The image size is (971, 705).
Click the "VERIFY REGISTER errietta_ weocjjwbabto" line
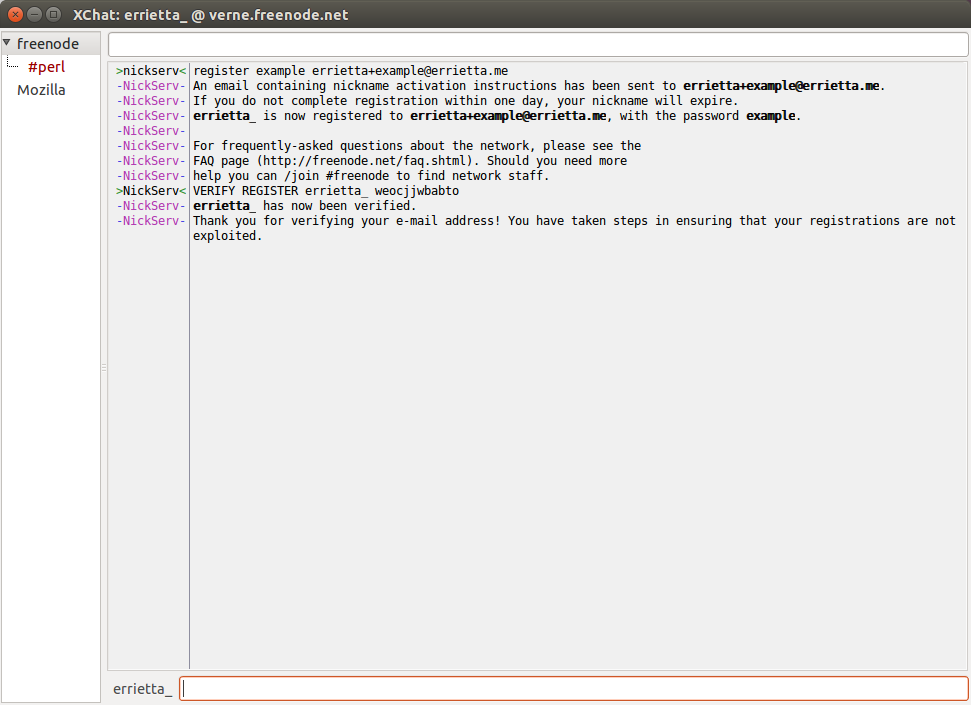coord(326,191)
